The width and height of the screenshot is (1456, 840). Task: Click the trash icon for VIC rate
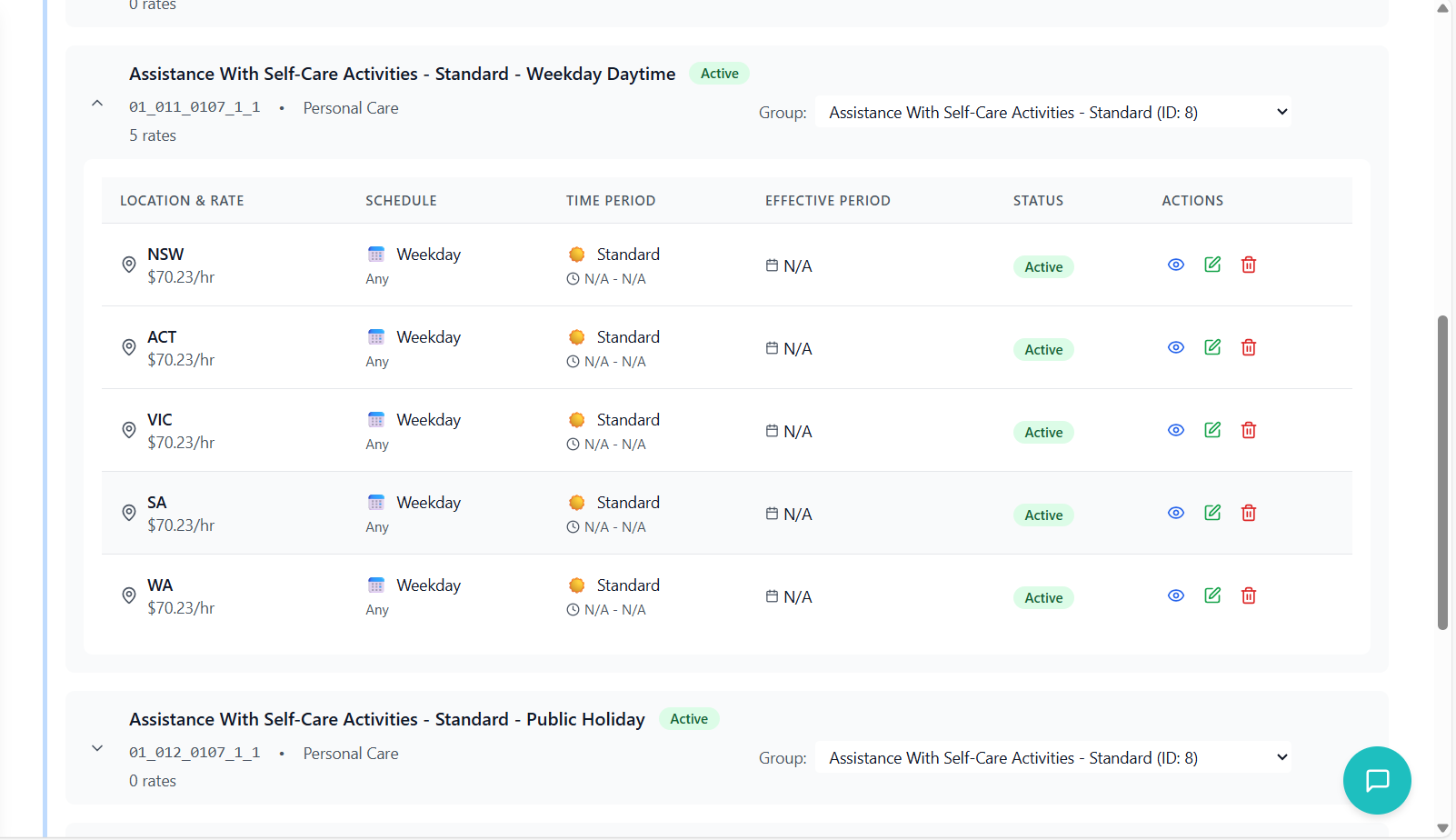[1248, 430]
